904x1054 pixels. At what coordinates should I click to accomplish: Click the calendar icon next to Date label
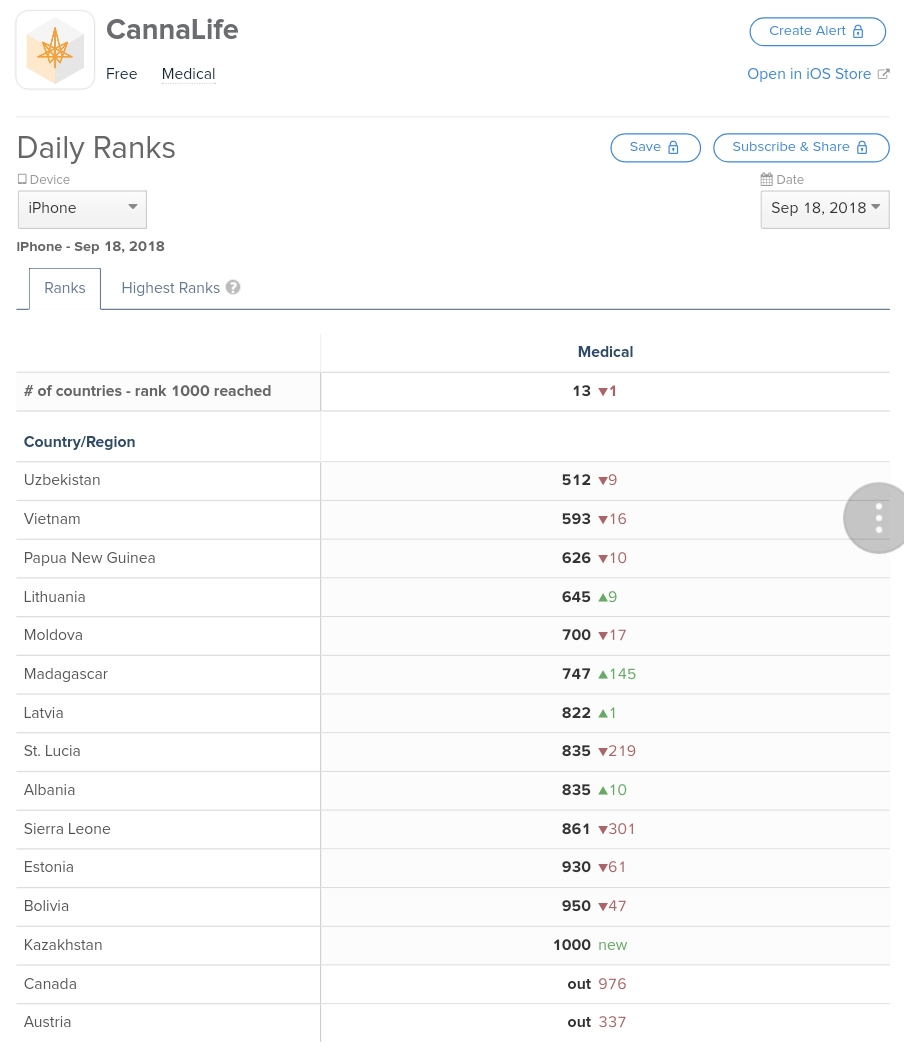(x=766, y=179)
